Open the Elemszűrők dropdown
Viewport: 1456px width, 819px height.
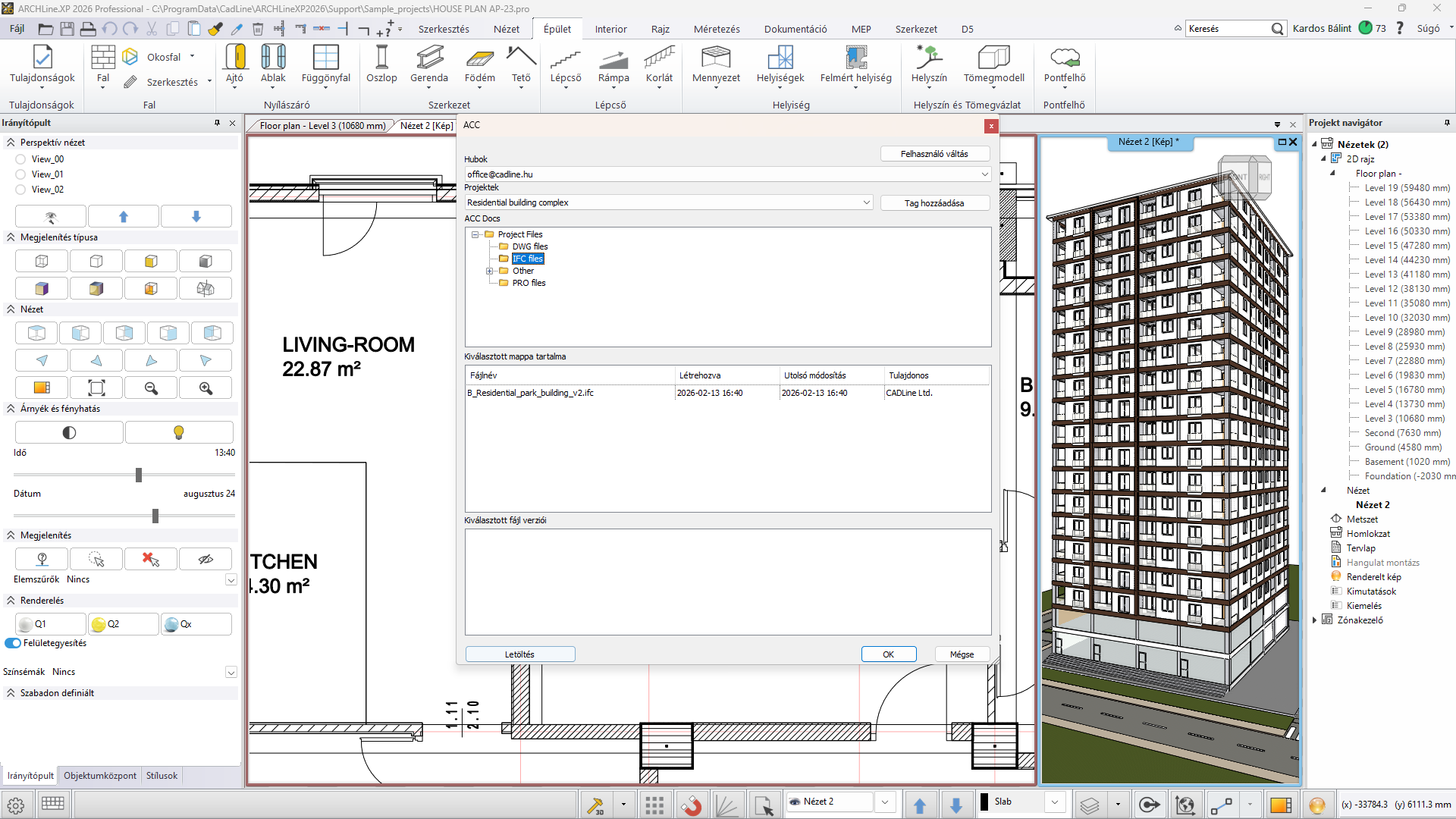pyautogui.click(x=231, y=580)
